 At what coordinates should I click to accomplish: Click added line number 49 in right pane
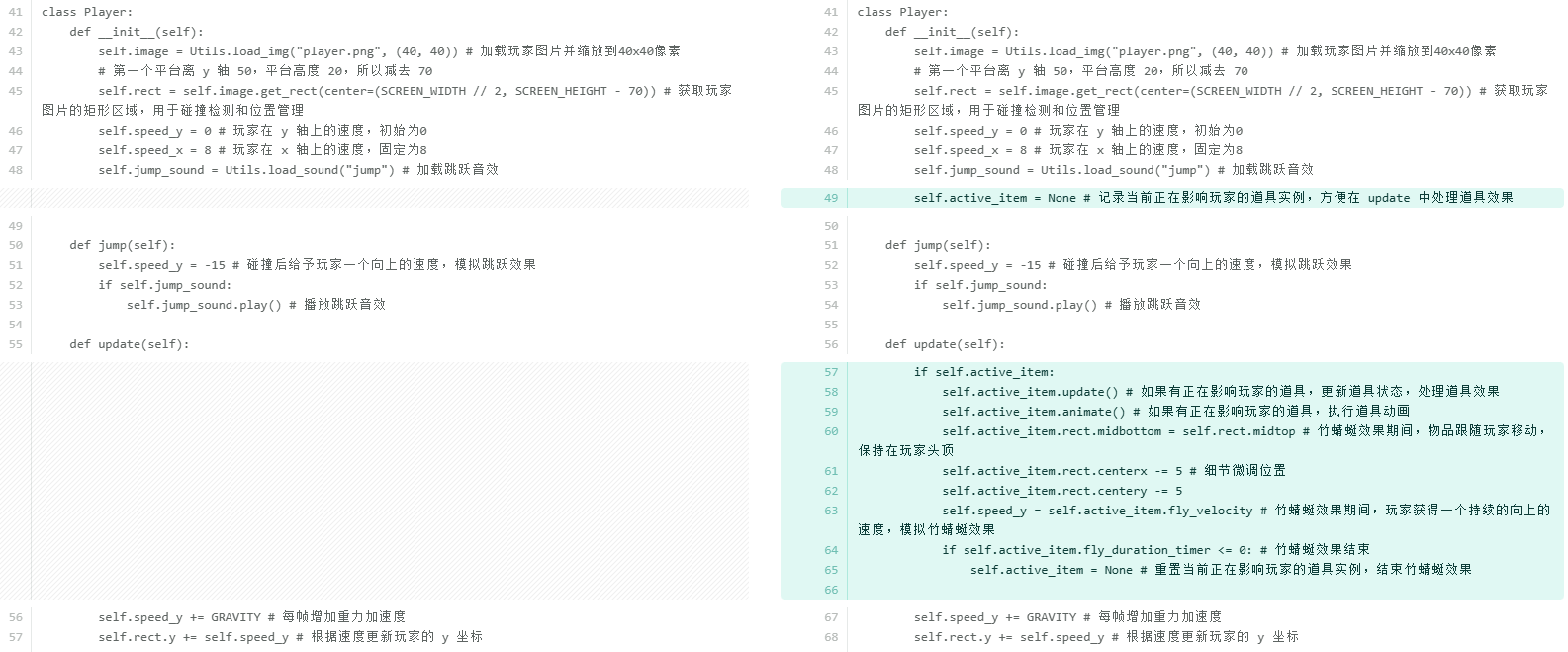pyautogui.click(x=830, y=198)
